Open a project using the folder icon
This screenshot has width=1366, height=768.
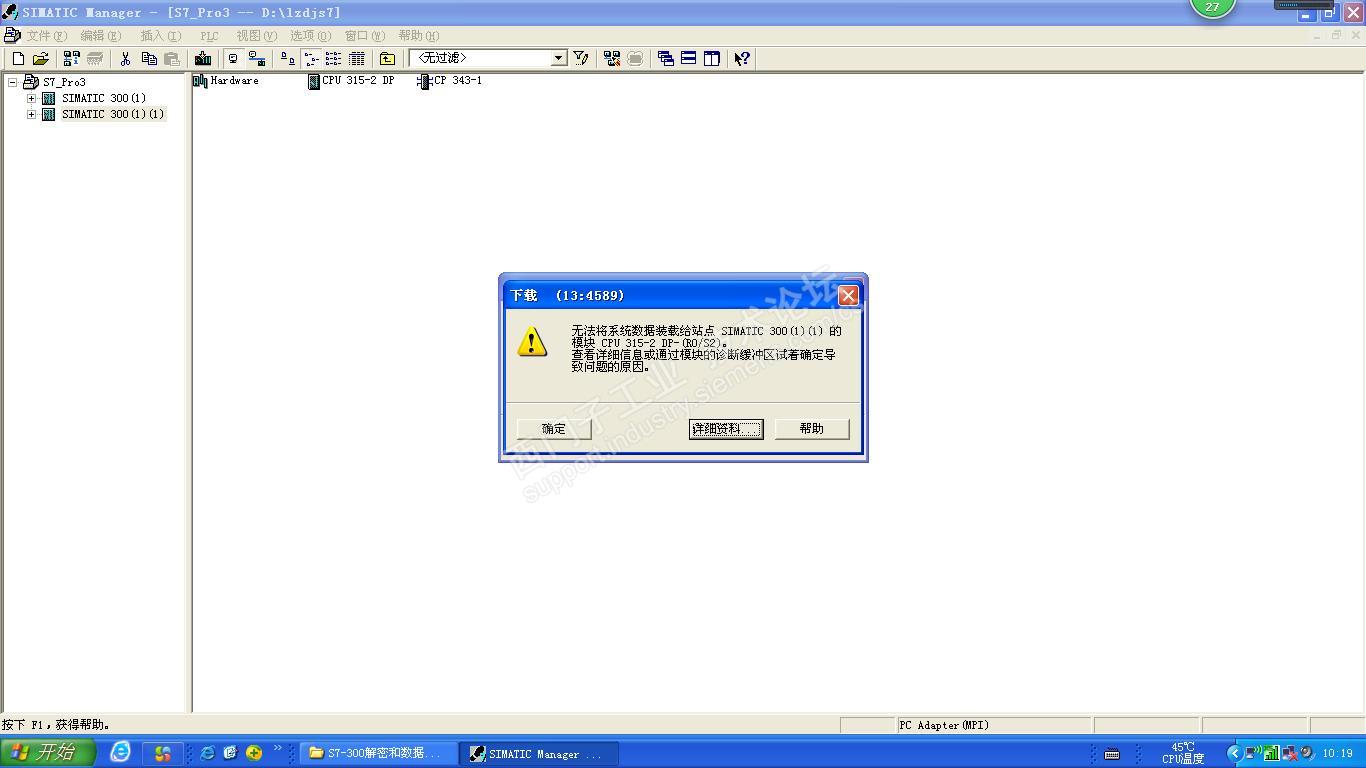pos(40,59)
